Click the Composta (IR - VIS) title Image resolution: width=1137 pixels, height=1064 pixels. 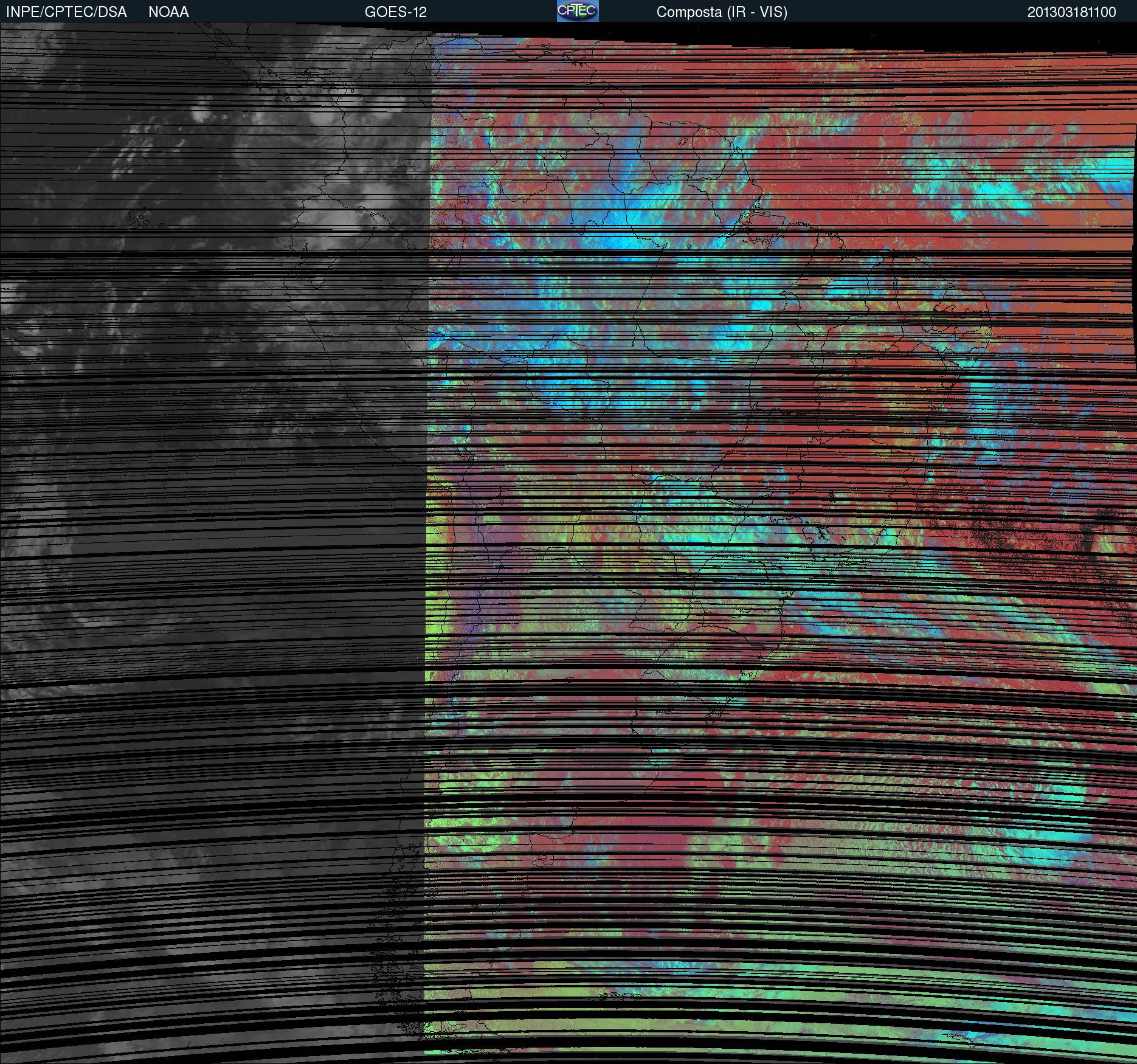pyautogui.click(x=722, y=12)
